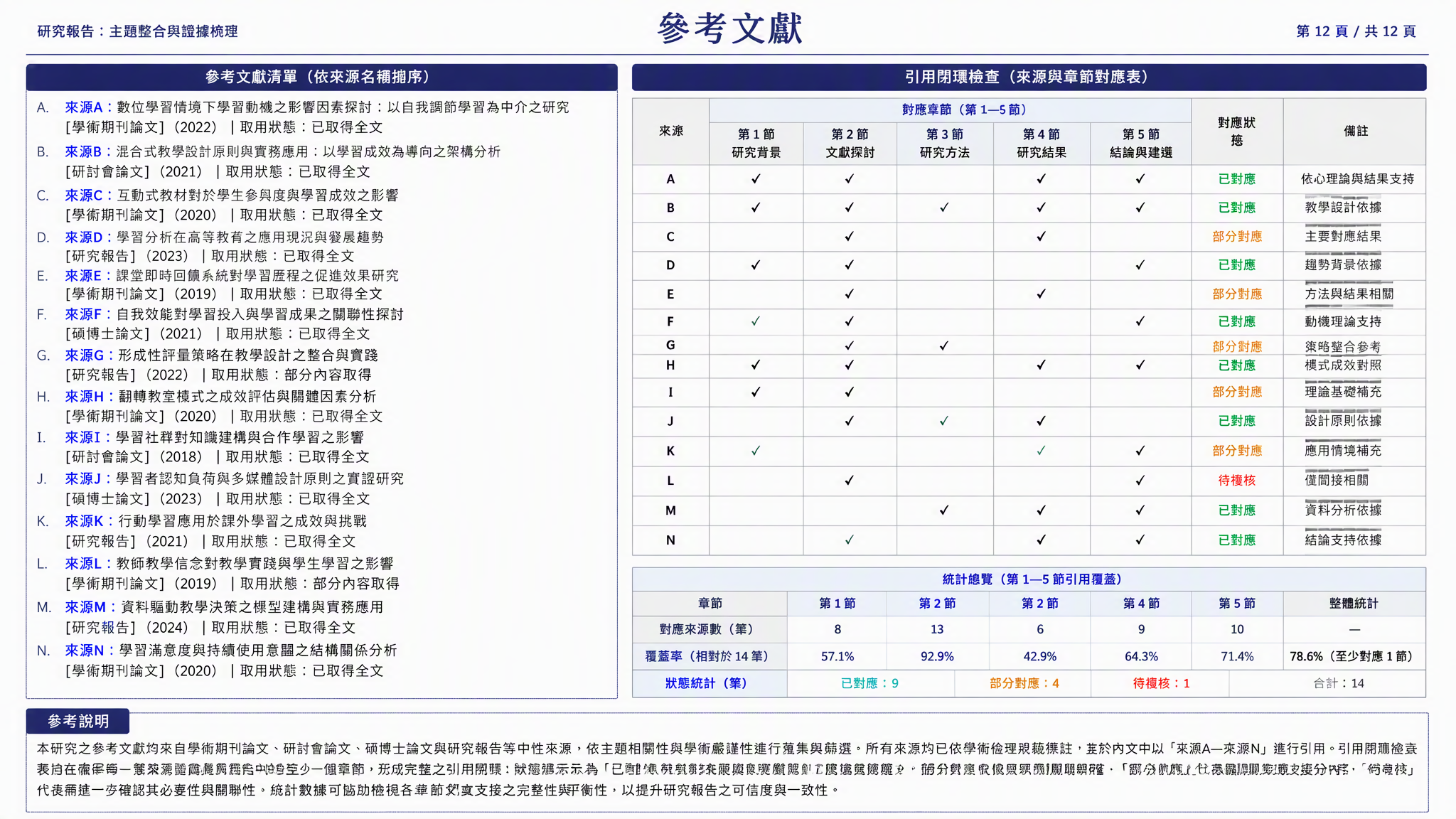Image resolution: width=1456 pixels, height=819 pixels.
Task: Select the 統計總覽（第 1—5 節引用覆蓋） header
Action: coord(1029,579)
